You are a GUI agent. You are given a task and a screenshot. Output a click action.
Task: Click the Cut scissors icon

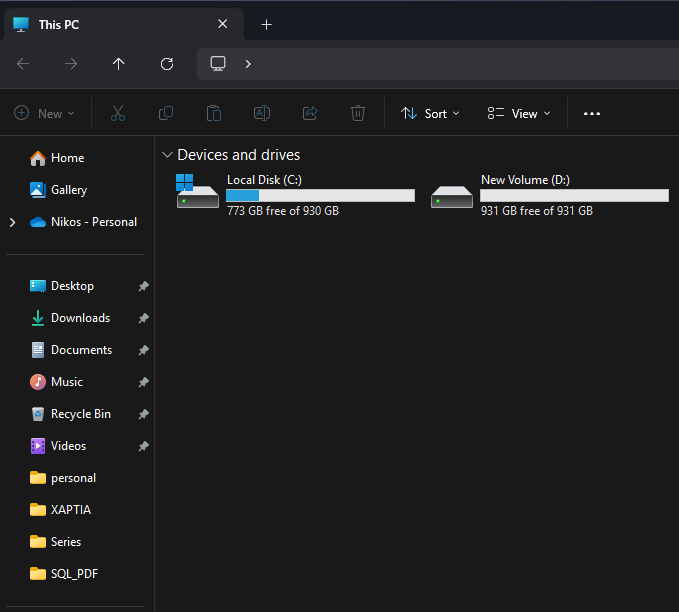coord(118,113)
